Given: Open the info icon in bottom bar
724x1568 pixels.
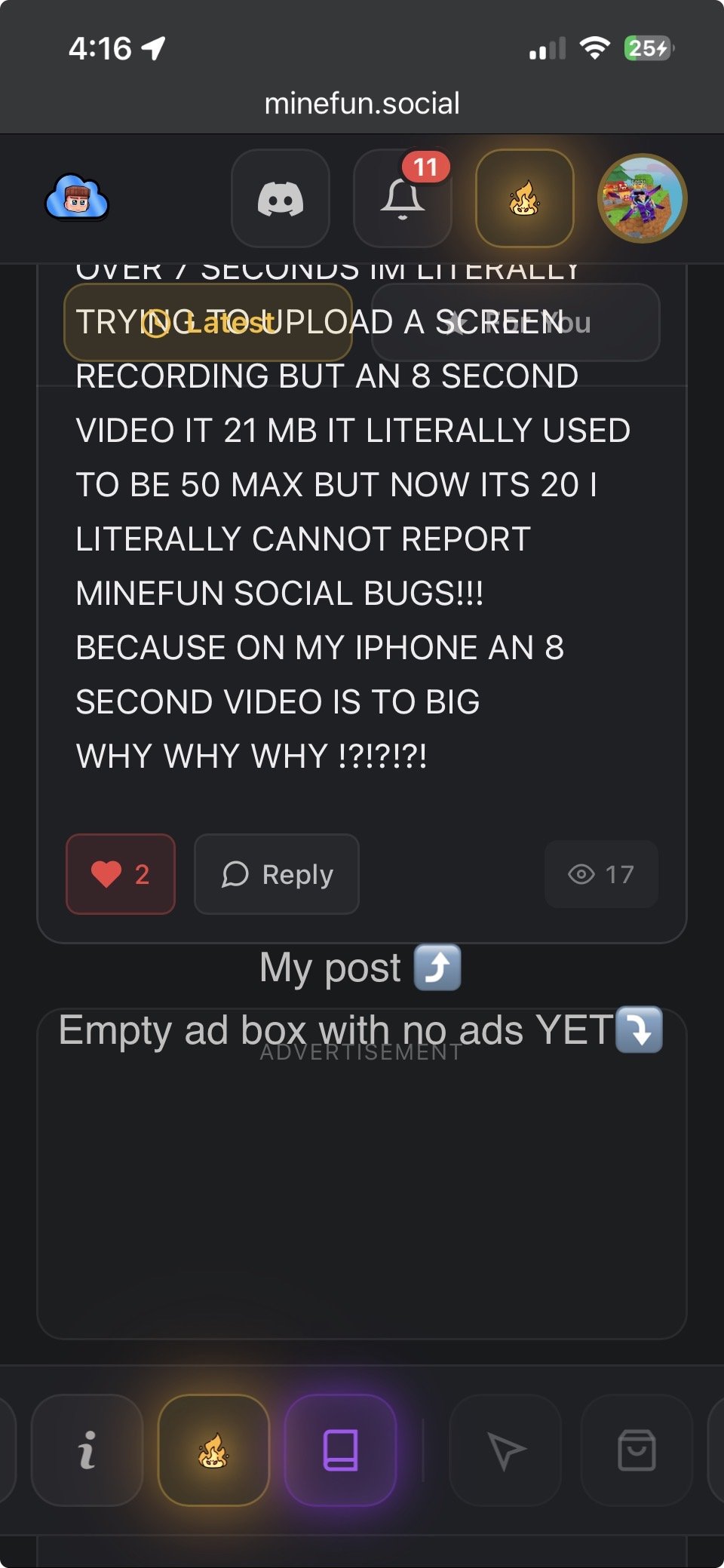Looking at the screenshot, I should (x=87, y=1450).
